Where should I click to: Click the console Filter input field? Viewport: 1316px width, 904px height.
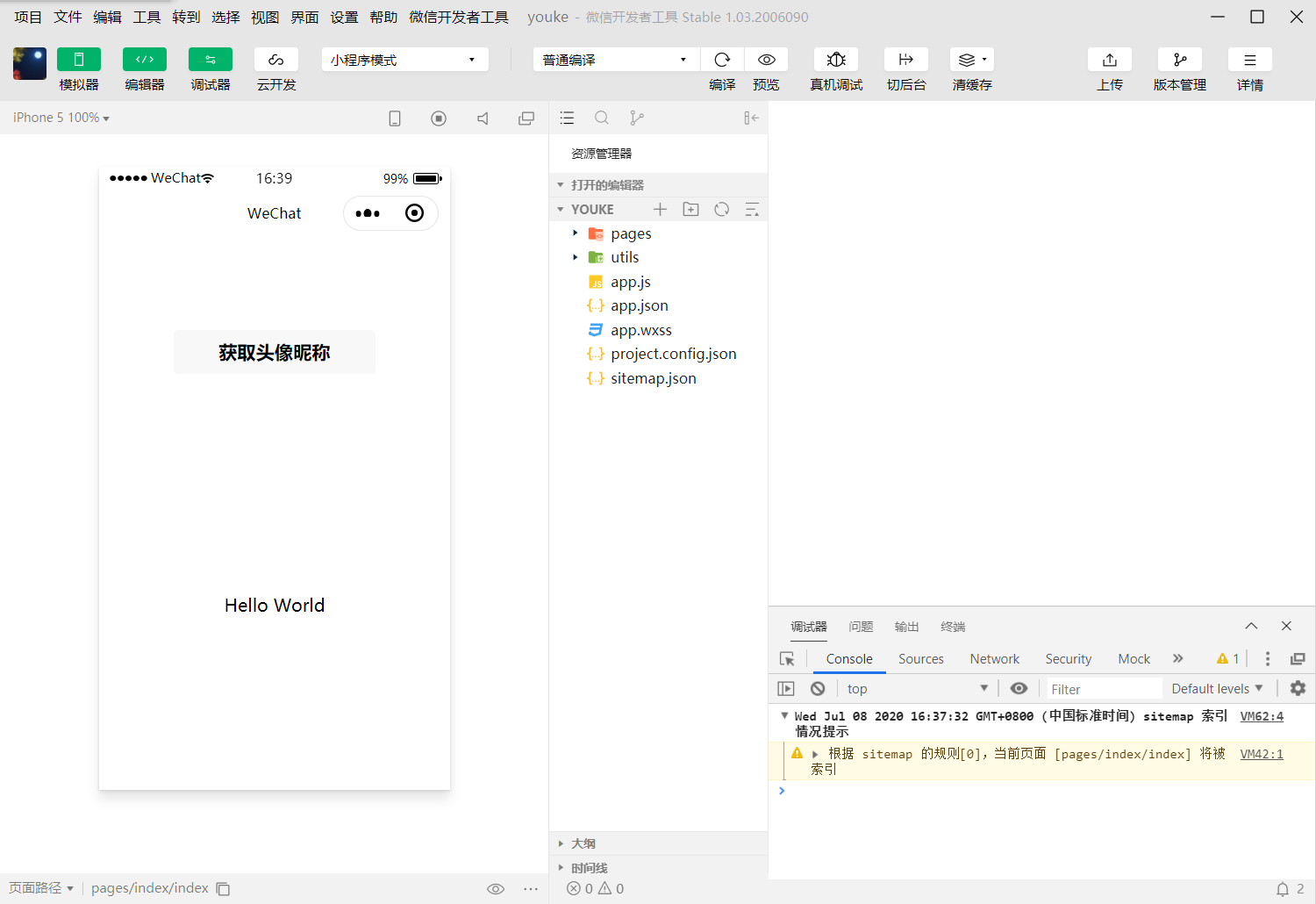pos(1105,689)
